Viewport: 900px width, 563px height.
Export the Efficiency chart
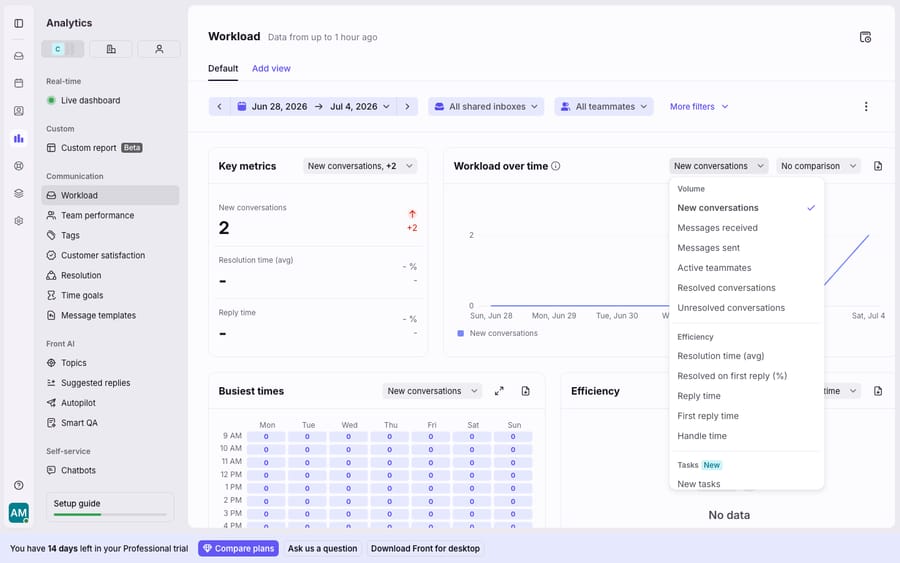pyautogui.click(x=878, y=391)
